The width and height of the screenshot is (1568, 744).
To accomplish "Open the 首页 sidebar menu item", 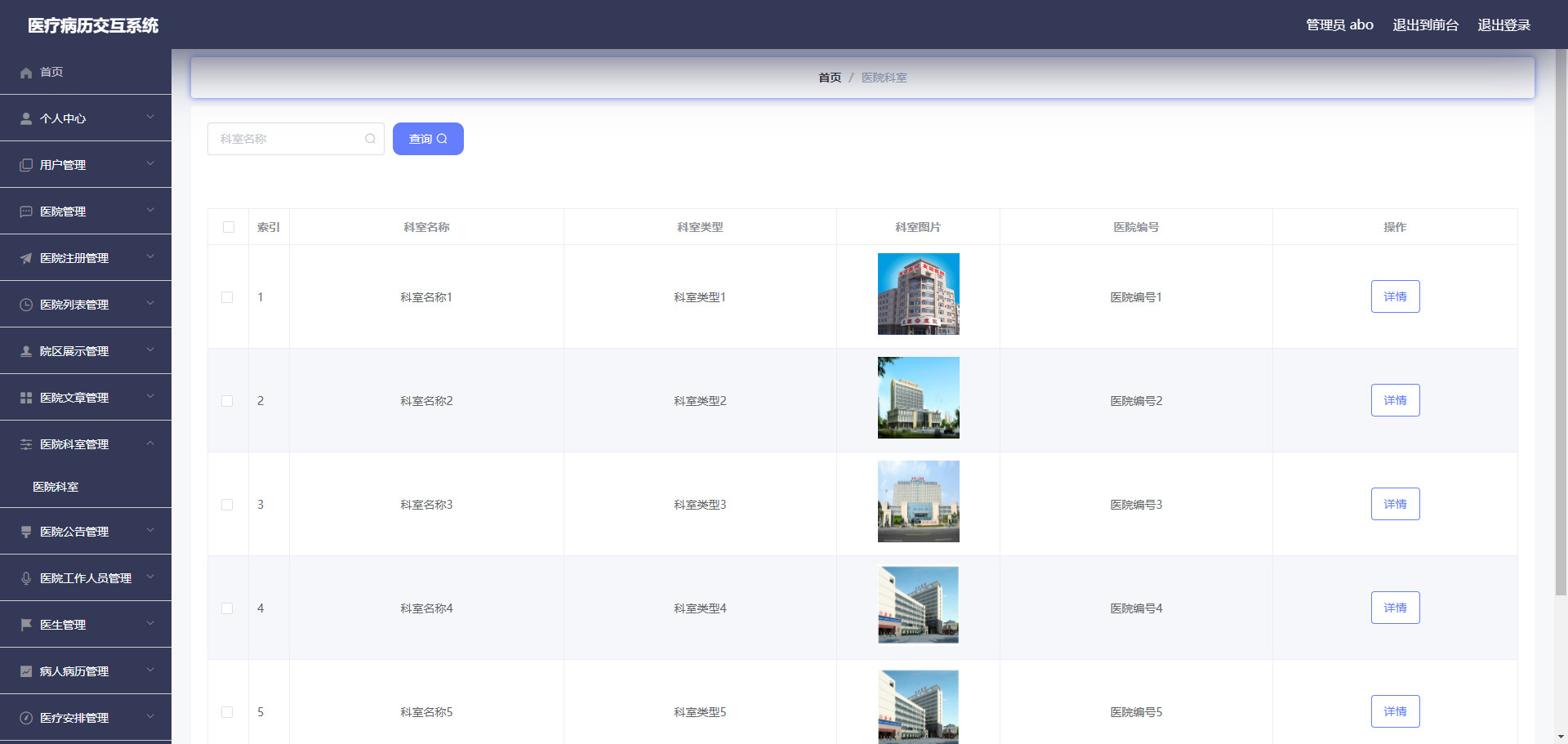I will pos(86,72).
